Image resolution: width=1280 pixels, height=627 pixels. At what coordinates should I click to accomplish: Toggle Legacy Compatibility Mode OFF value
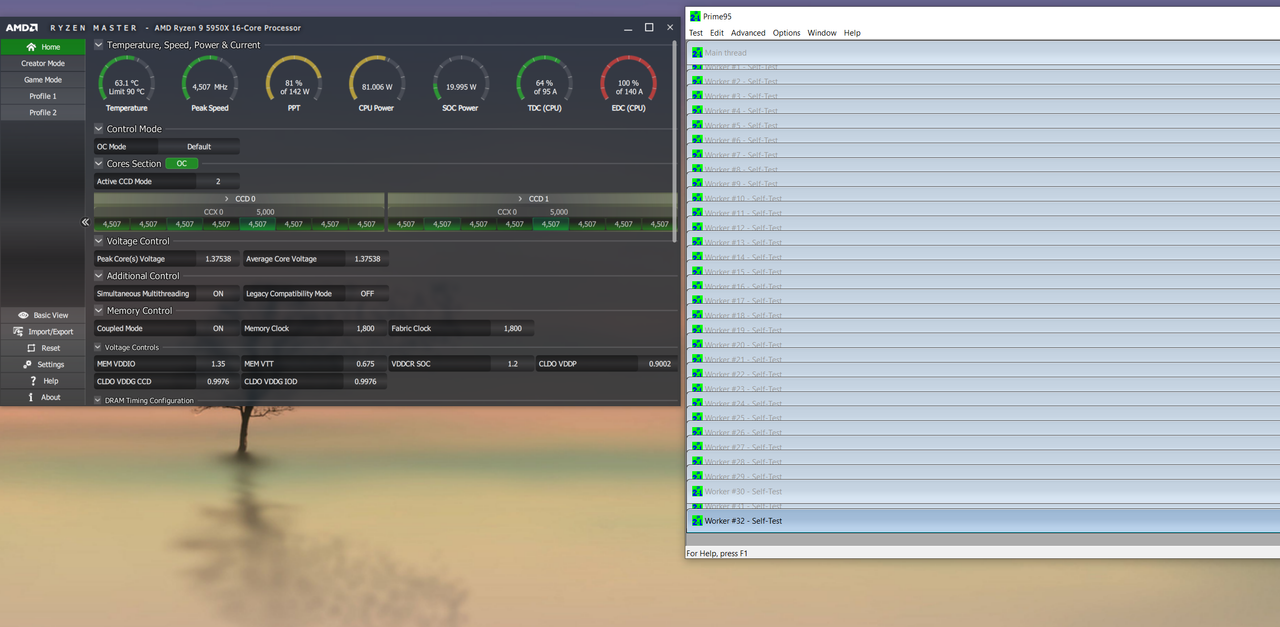coord(367,294)
